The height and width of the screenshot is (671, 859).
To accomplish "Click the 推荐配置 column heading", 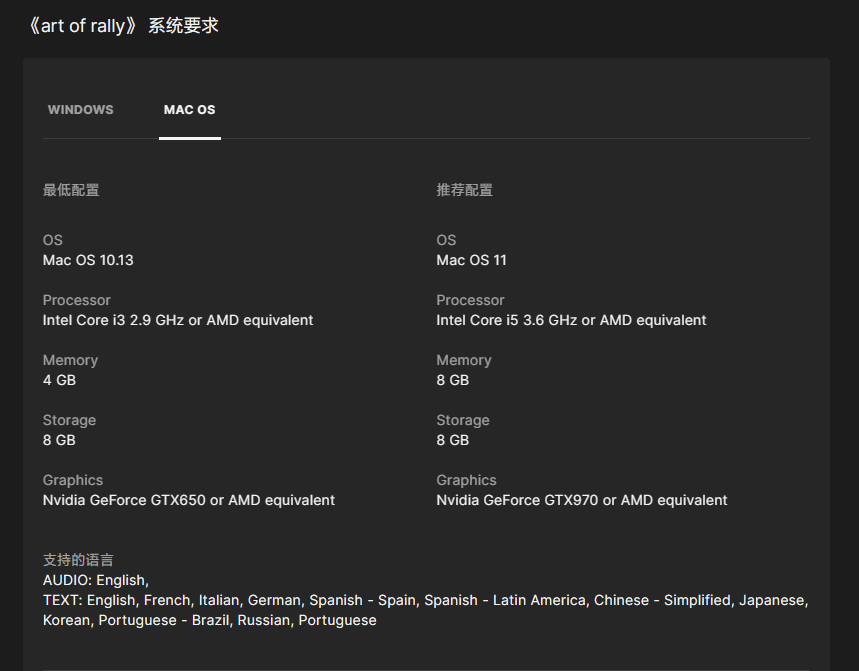I will 465,190.
